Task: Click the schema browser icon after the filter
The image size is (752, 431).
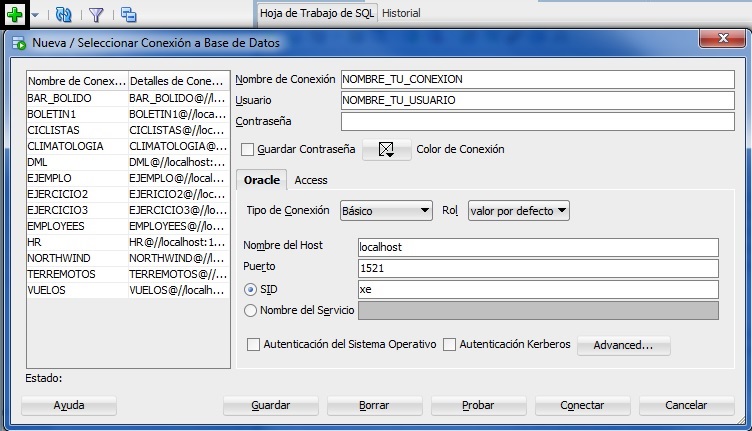Action: tap(129, 15)
